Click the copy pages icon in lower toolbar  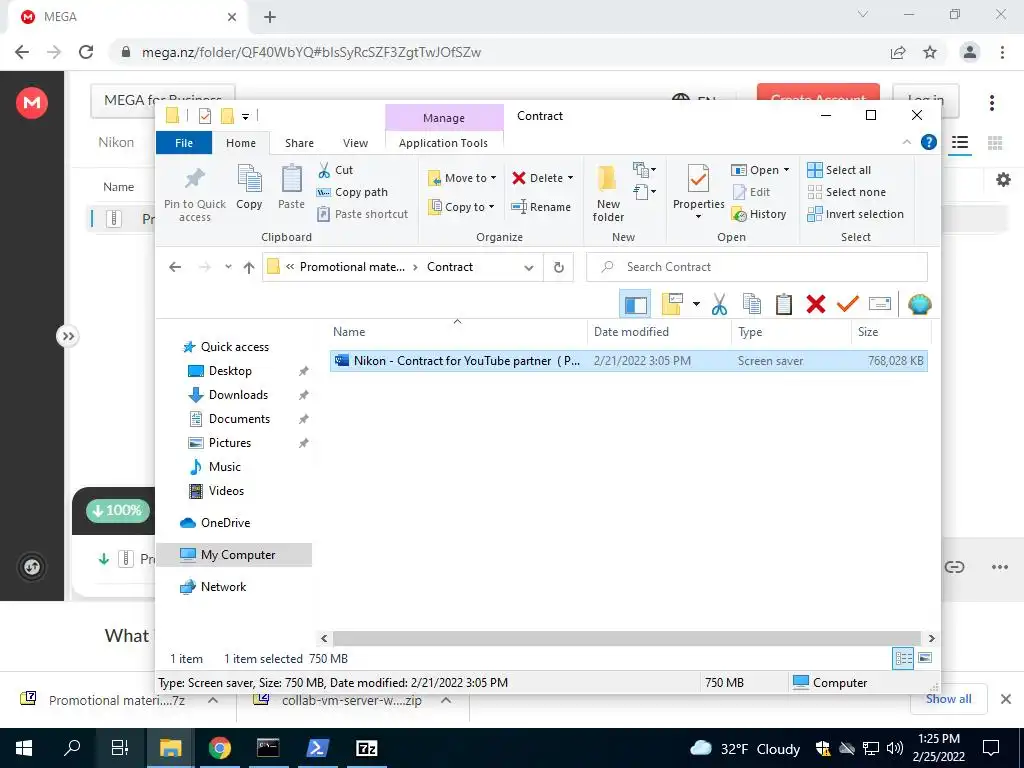tap(752, 304)
